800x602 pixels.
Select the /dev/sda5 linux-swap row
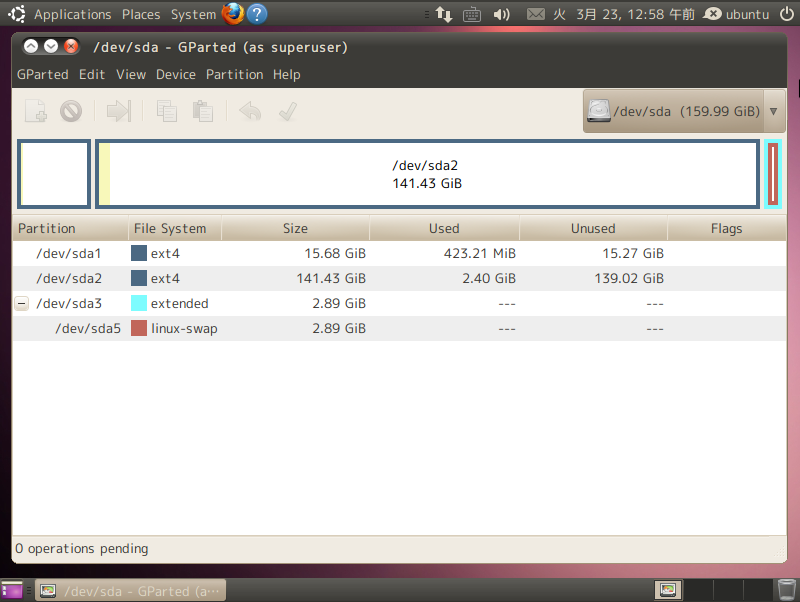[x=399, y=329]
